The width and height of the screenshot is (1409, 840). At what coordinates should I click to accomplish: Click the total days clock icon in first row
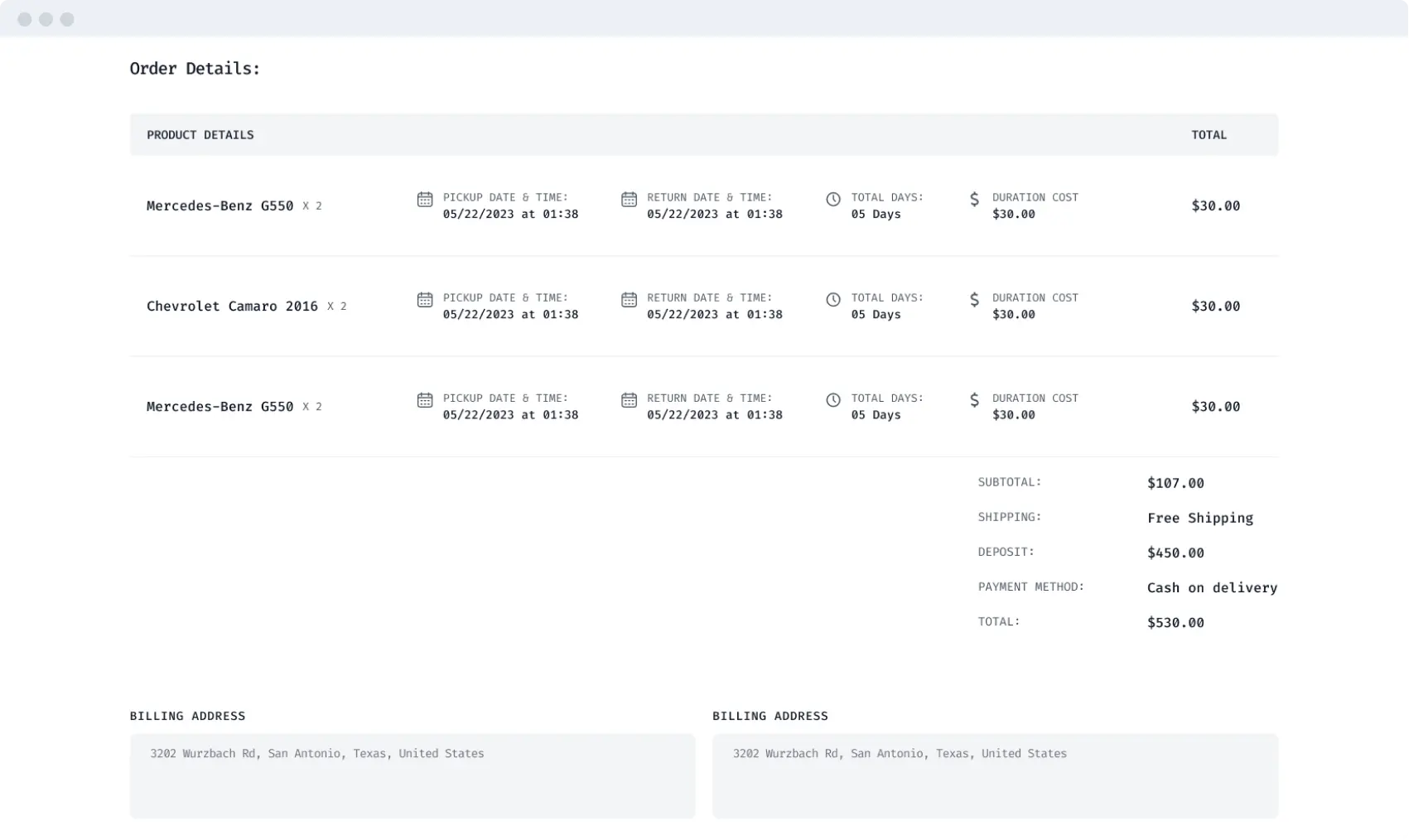(833, 200)
